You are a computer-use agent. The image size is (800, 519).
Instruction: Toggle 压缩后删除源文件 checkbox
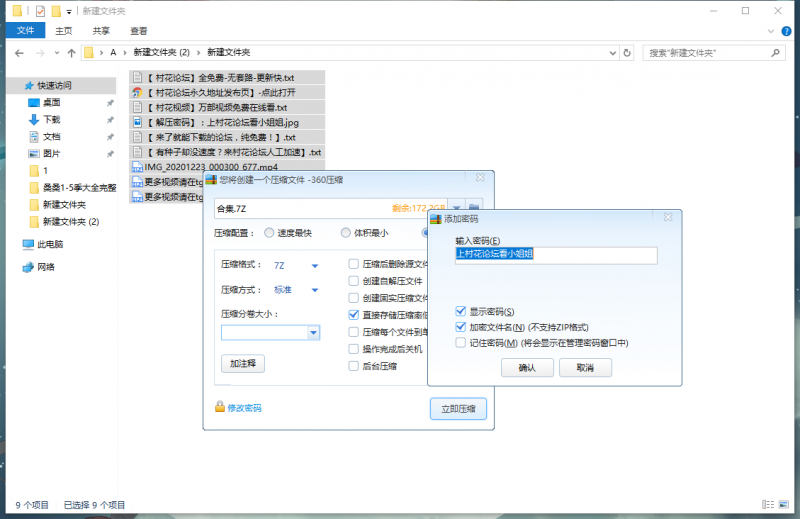click(x=353, y=264)
